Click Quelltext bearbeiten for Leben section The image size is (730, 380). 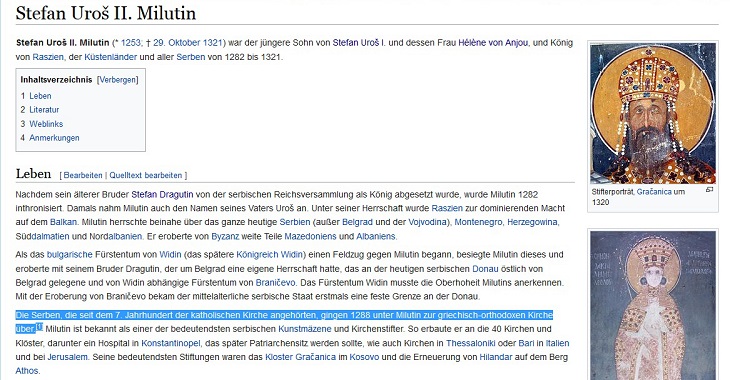pyautogui.click(x=146, y=176)
